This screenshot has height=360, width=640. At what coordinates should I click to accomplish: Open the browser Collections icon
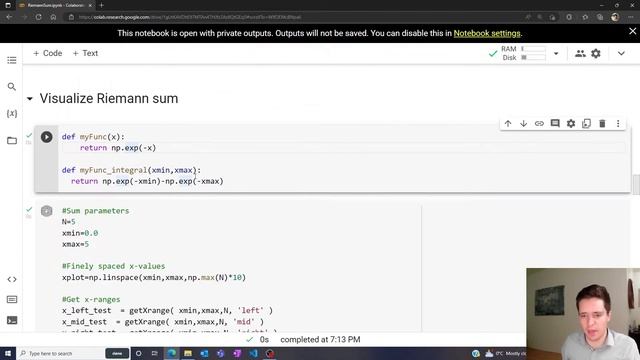pyautogui.click(x=600, y=17)
